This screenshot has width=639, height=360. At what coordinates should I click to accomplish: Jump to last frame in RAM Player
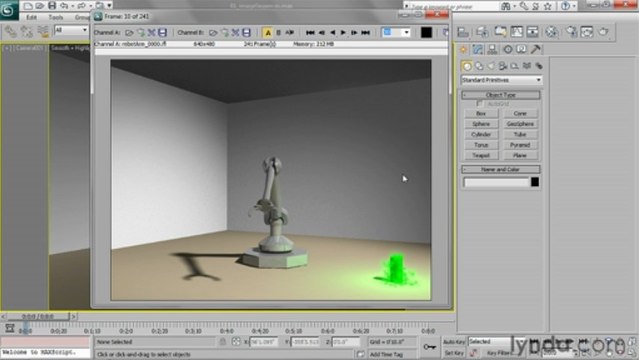366,32
